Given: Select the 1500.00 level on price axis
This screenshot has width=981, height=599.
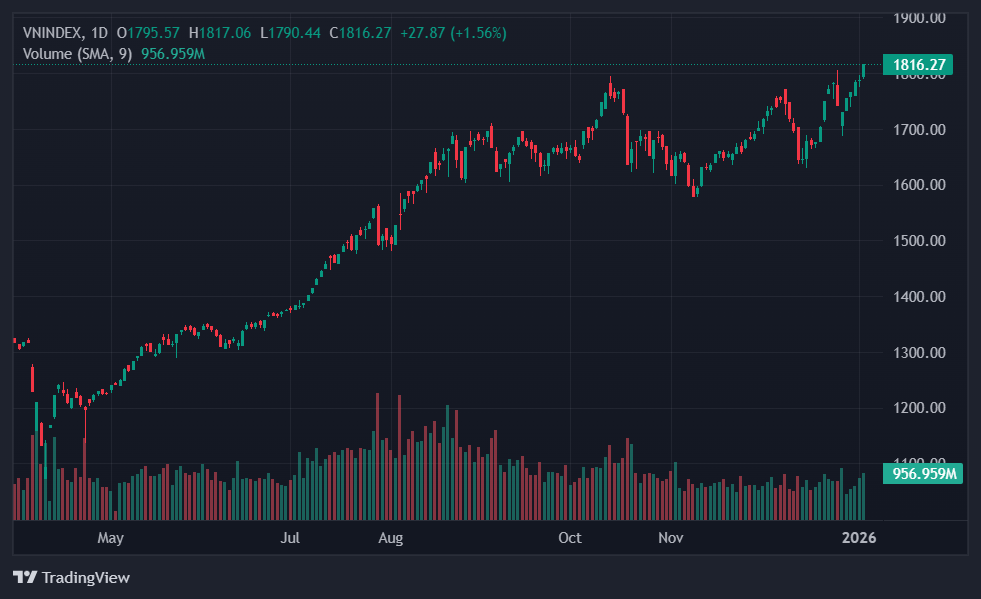Looking at the screenshot, I should 918,241.
